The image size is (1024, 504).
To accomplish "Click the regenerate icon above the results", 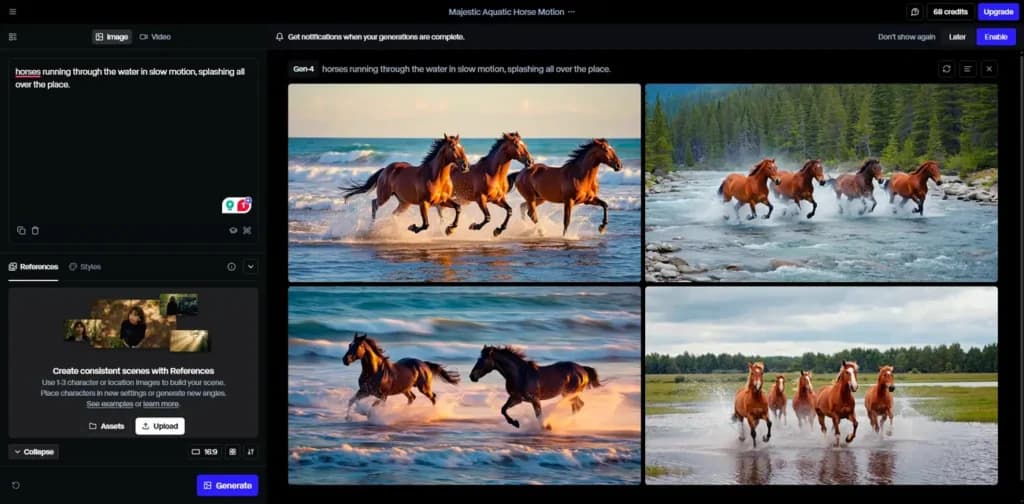I will [946, 69].
